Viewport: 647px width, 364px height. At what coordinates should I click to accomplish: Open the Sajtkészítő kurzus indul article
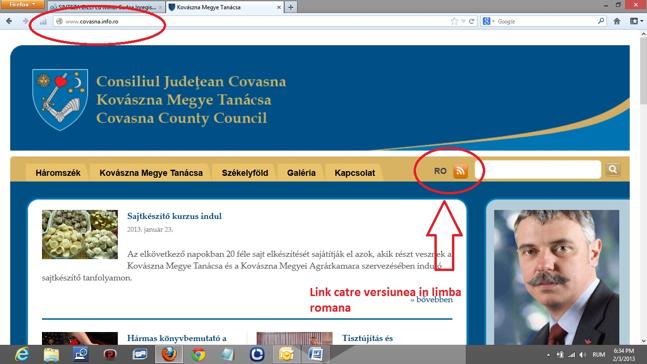click(175, 216)
